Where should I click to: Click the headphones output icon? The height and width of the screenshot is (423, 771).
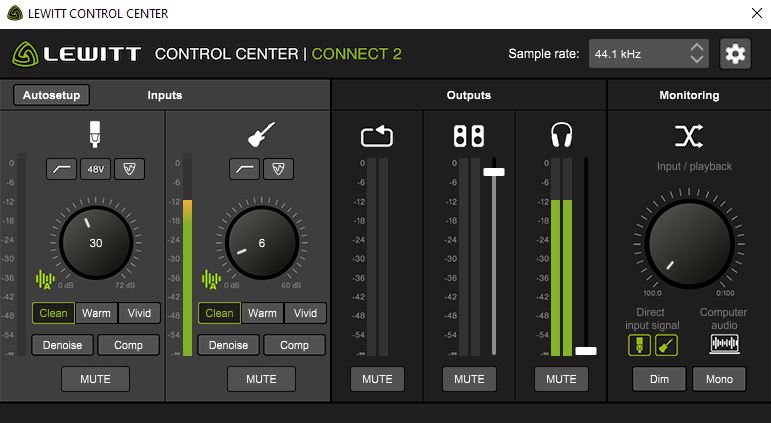561,135
